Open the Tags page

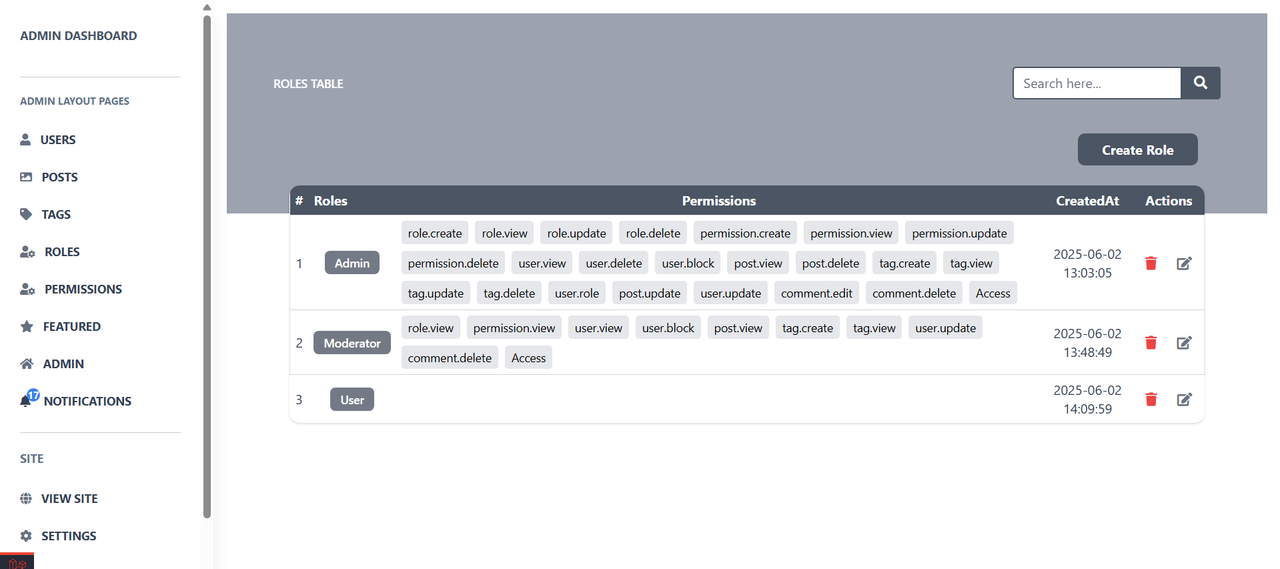56,214
